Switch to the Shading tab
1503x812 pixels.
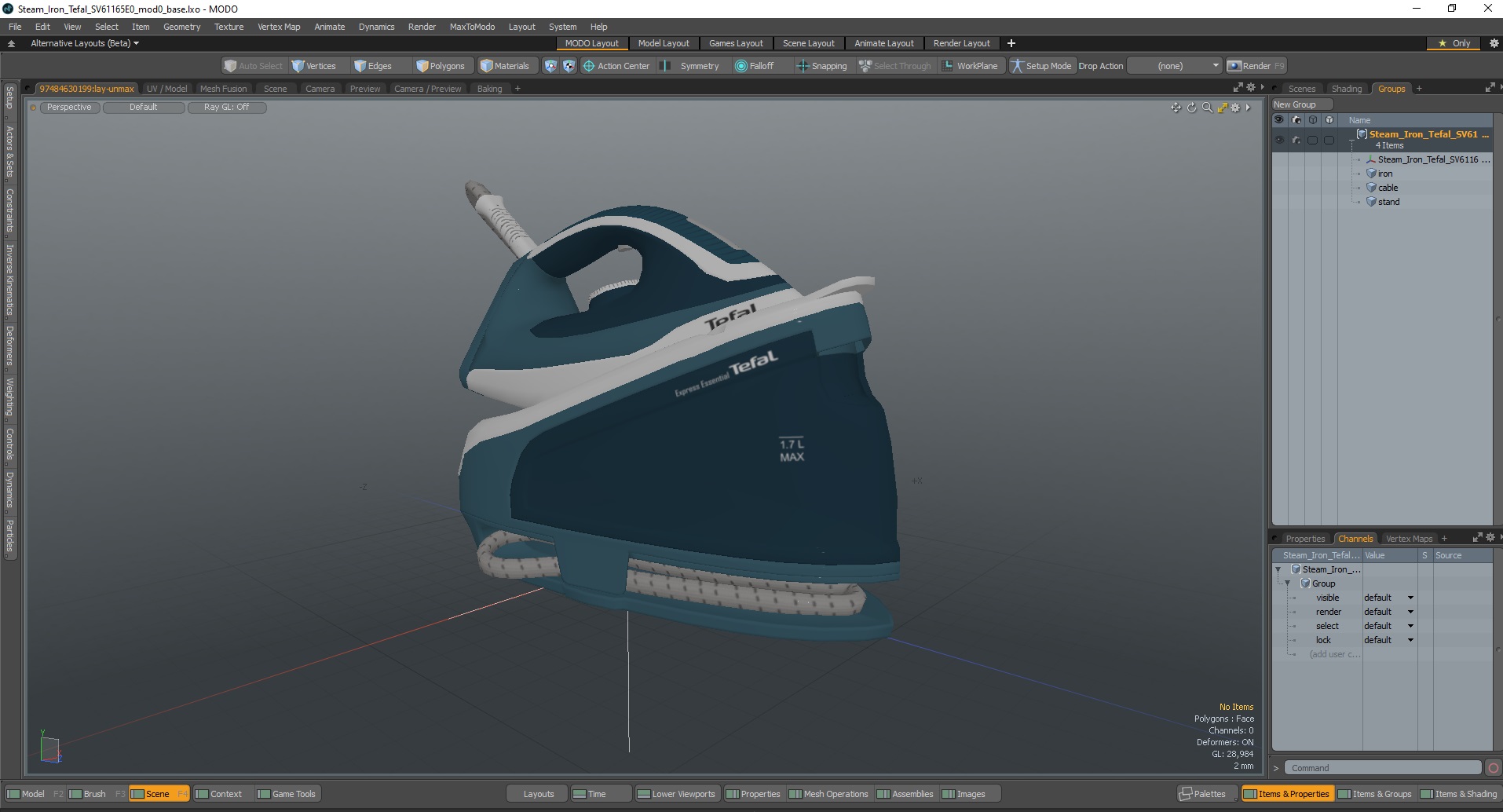click(1347, 89)
